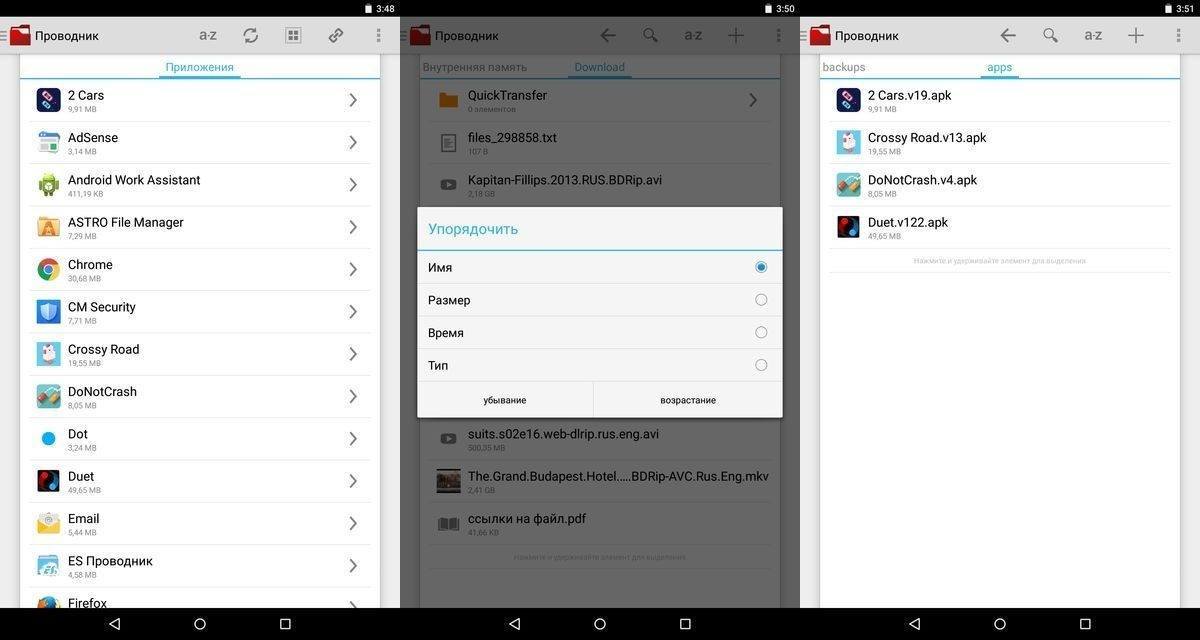This screenshot has width=1200, height=640.
Task: Expand the DoNotCrash row chevron
Action: click(x=353, y=396)
